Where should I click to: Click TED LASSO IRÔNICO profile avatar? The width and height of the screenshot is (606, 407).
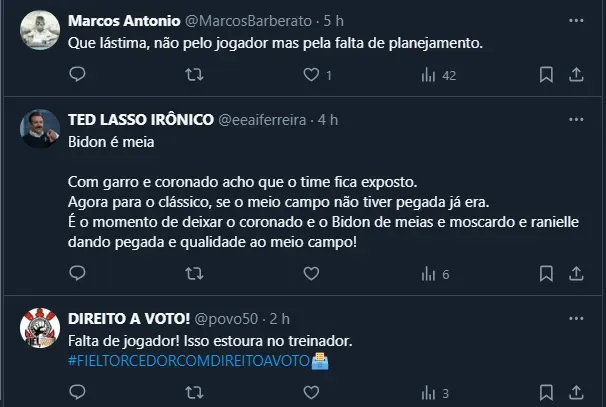[x=38, y=127]
